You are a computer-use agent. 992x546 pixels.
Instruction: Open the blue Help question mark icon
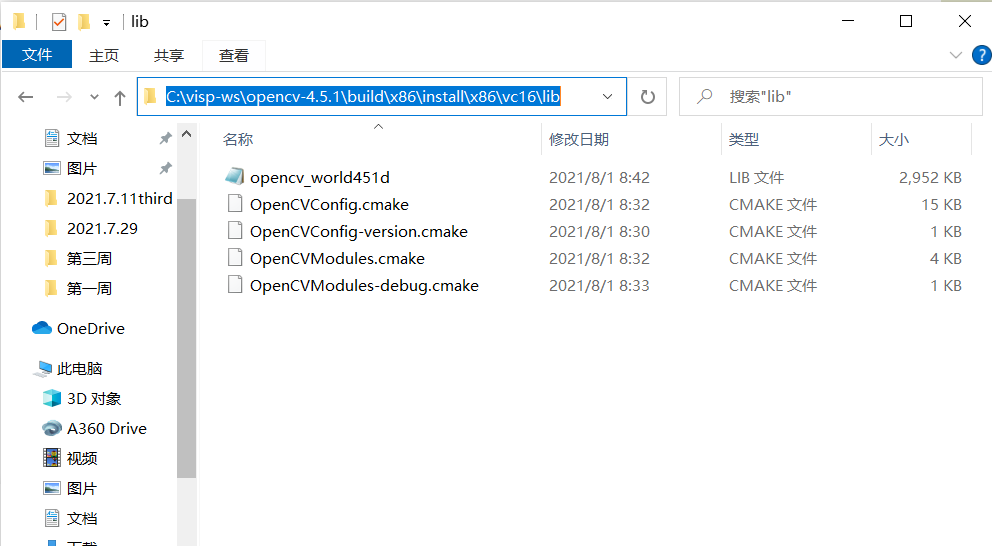[x=982, y=55]
